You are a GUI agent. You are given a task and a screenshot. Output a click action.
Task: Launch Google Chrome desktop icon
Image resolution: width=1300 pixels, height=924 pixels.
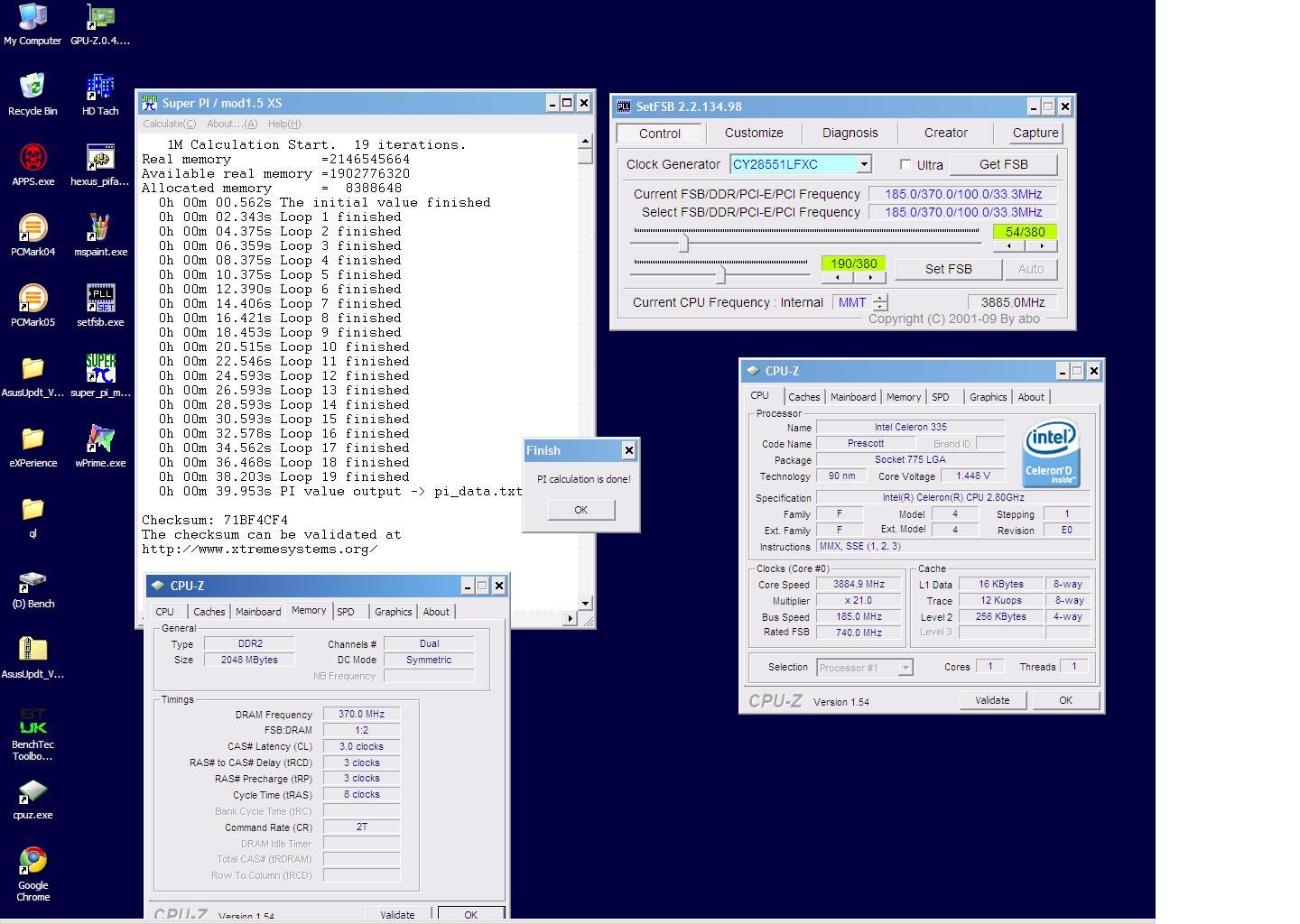coord(32,873)
